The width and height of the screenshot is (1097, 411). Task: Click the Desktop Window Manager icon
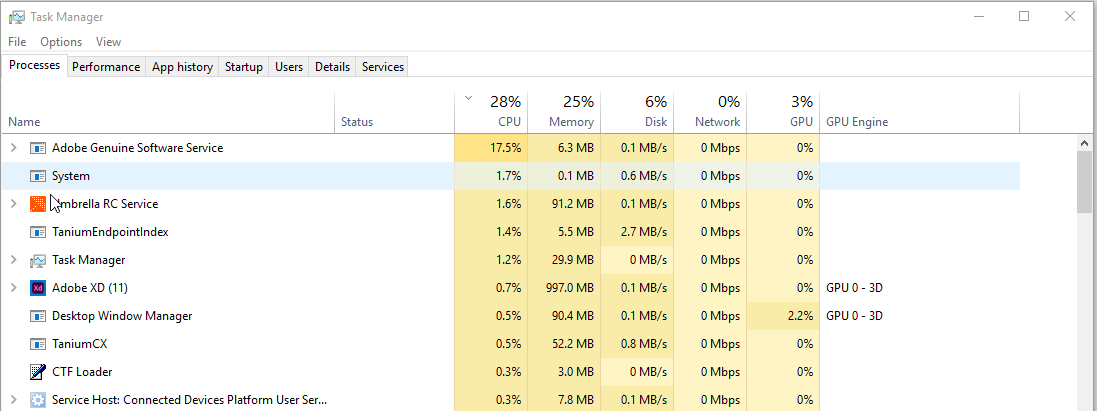pos(38,316)
